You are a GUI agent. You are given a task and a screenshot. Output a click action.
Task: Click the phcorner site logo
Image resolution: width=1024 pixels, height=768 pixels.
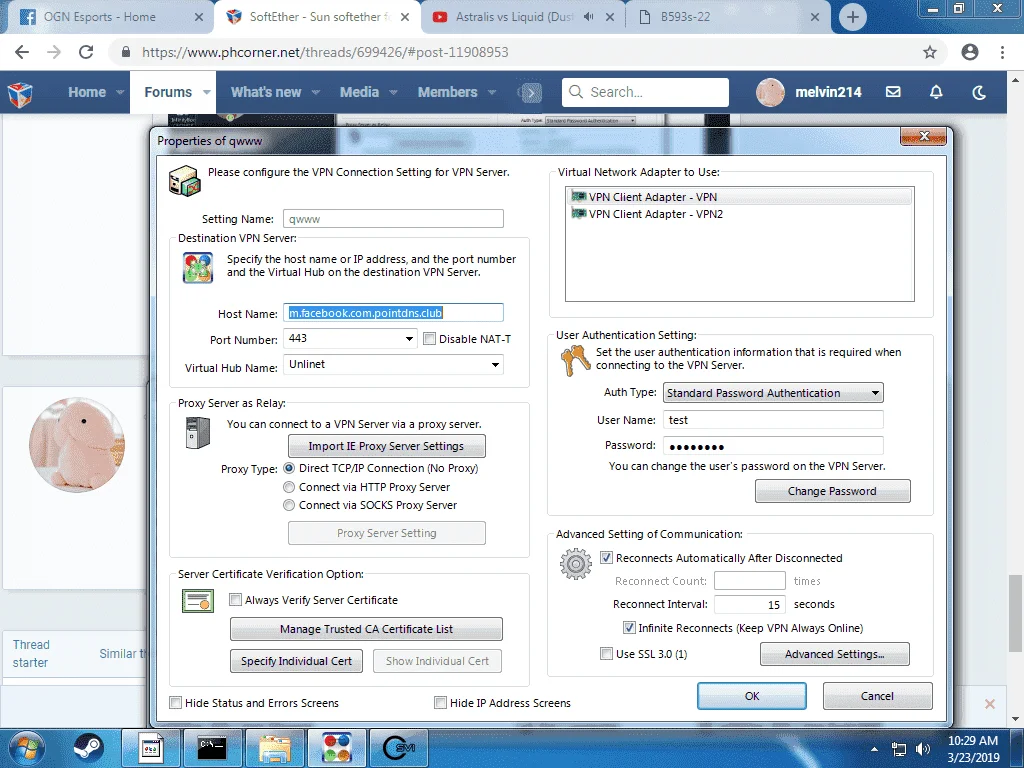pyautogui.click(x=20, y=94)
